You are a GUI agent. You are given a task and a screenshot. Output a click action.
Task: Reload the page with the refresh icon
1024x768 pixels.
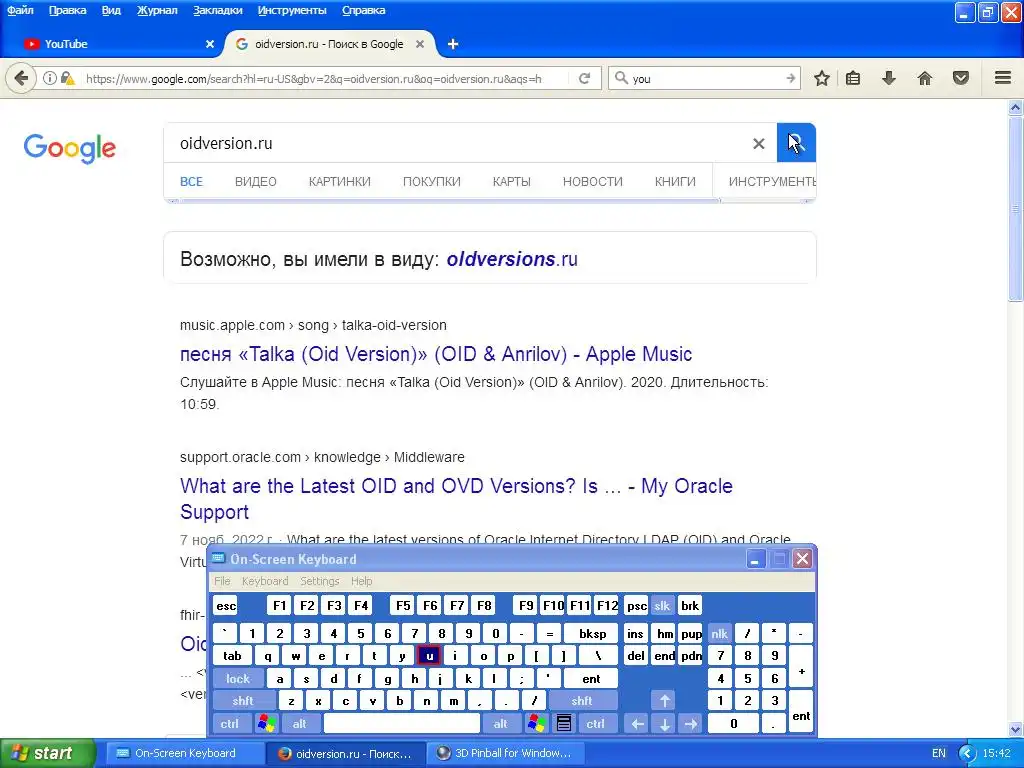[x=584, y=78]
